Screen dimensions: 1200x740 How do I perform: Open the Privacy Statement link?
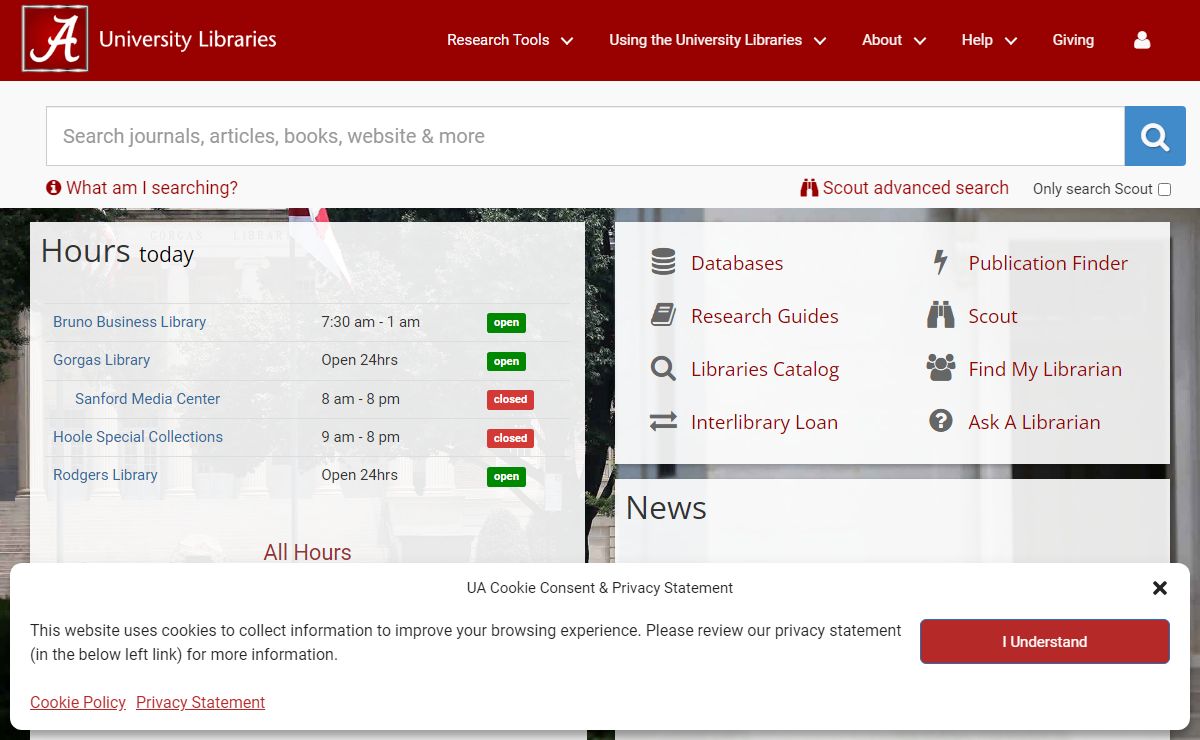[x=200, y=702]
